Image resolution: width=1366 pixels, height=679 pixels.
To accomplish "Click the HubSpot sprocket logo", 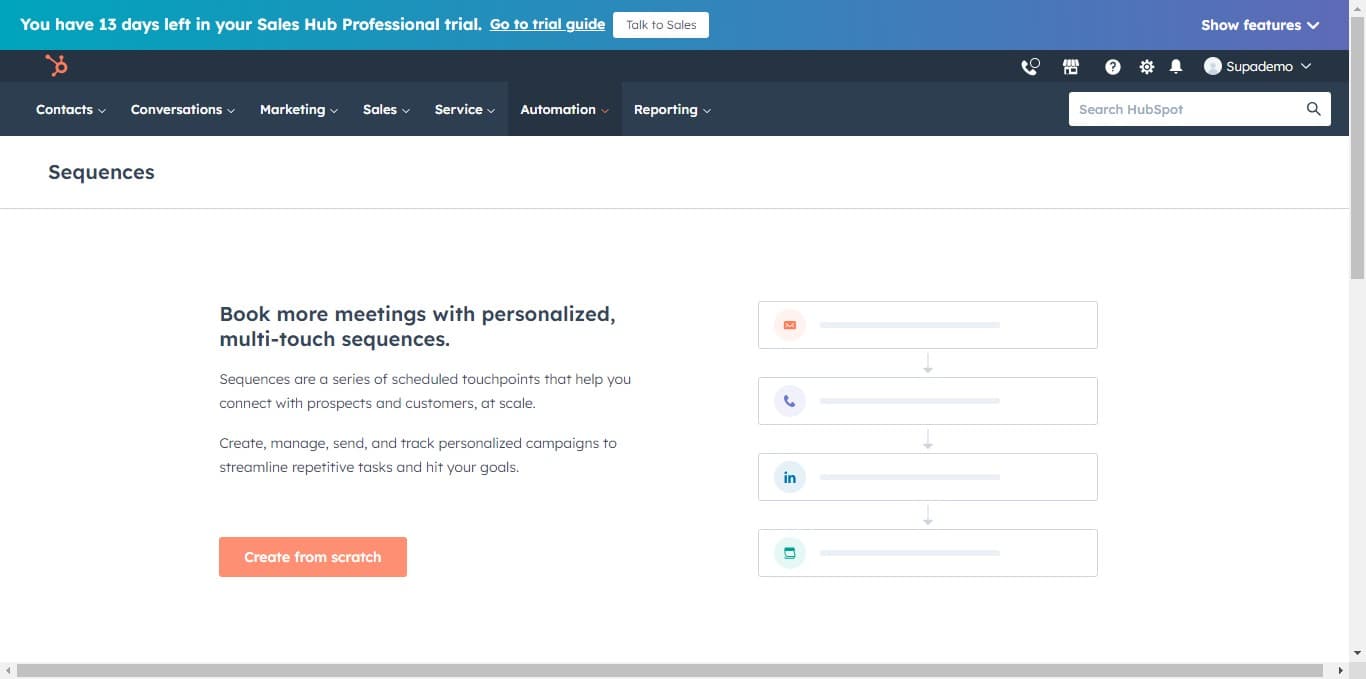I will pyautogui.click(x=56, y=66).
